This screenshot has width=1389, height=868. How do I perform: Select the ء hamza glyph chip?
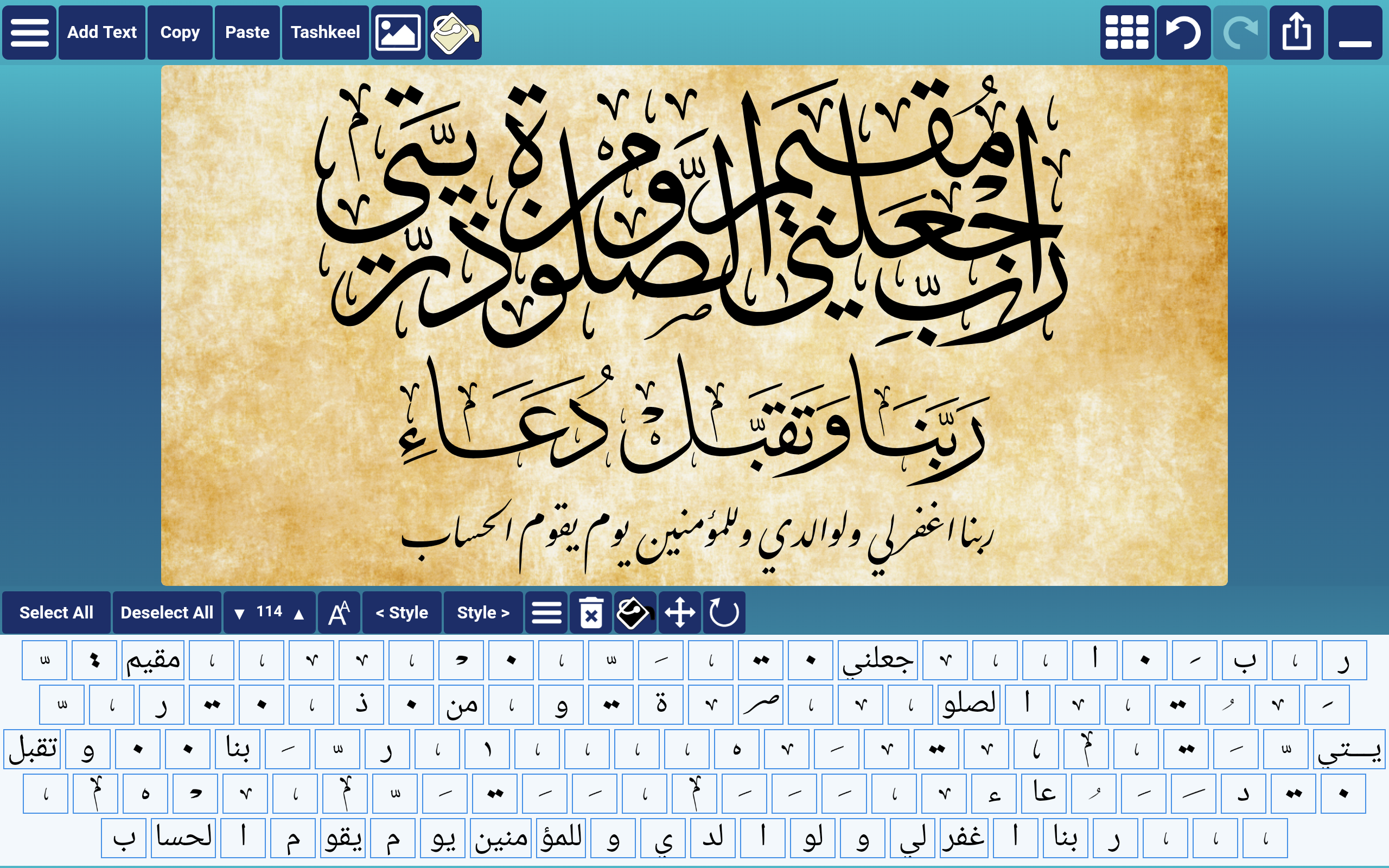point(994,794)
